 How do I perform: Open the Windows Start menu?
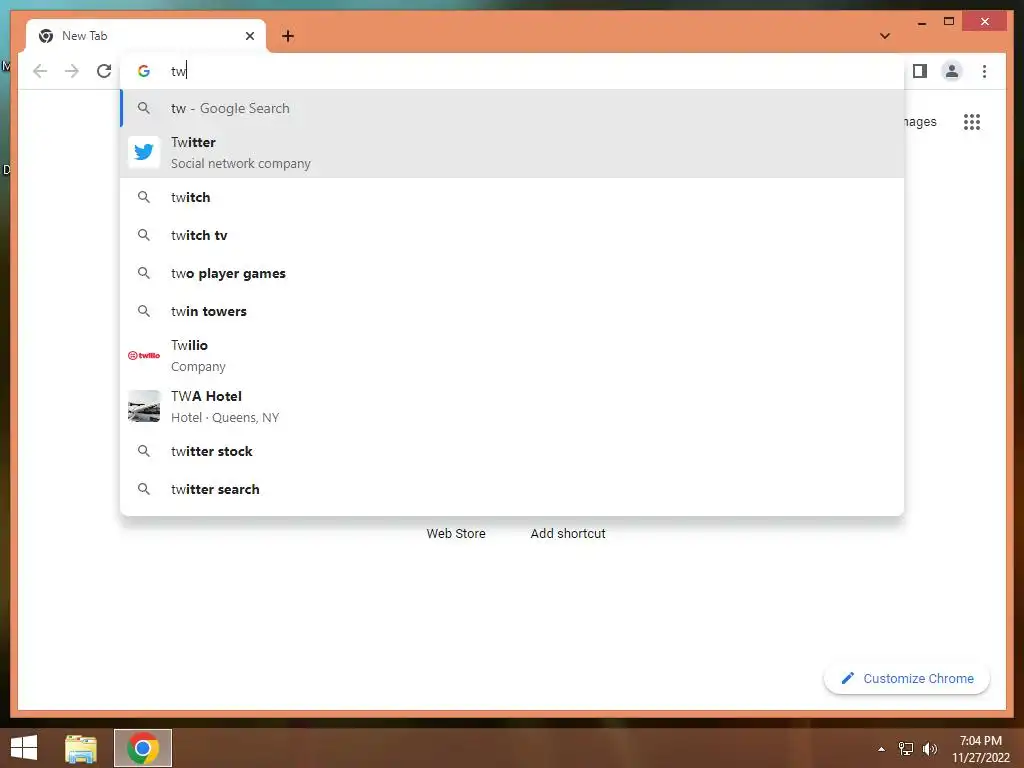pos(24,748)
